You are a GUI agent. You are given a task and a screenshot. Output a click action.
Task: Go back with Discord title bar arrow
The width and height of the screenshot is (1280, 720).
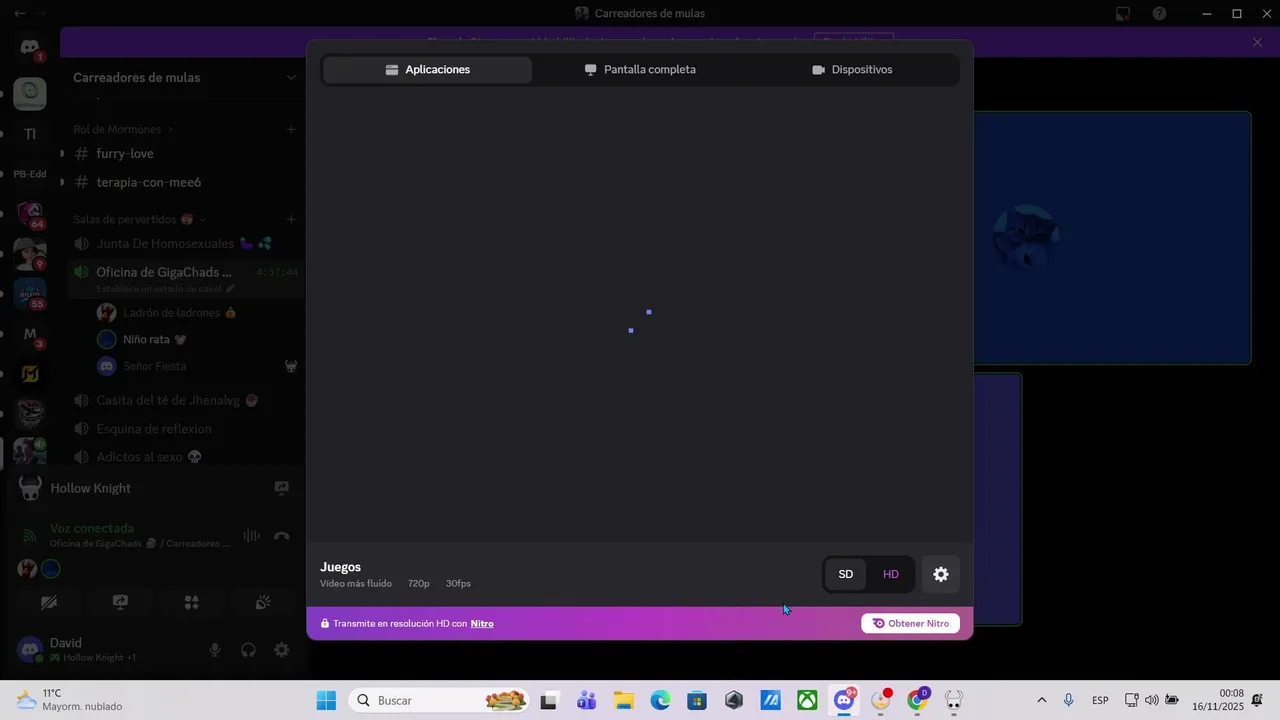[x=20, y=13]
